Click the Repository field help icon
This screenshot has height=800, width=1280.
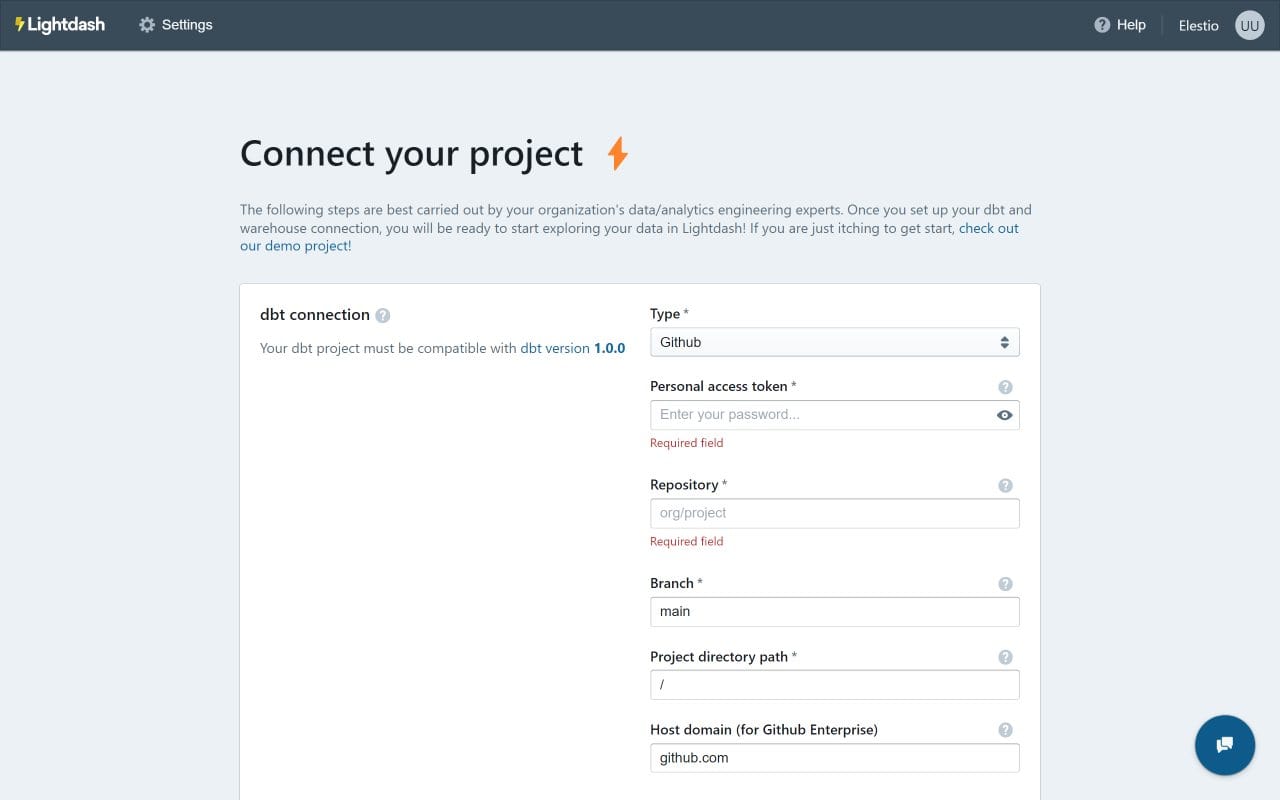(x=1005, y=485)
